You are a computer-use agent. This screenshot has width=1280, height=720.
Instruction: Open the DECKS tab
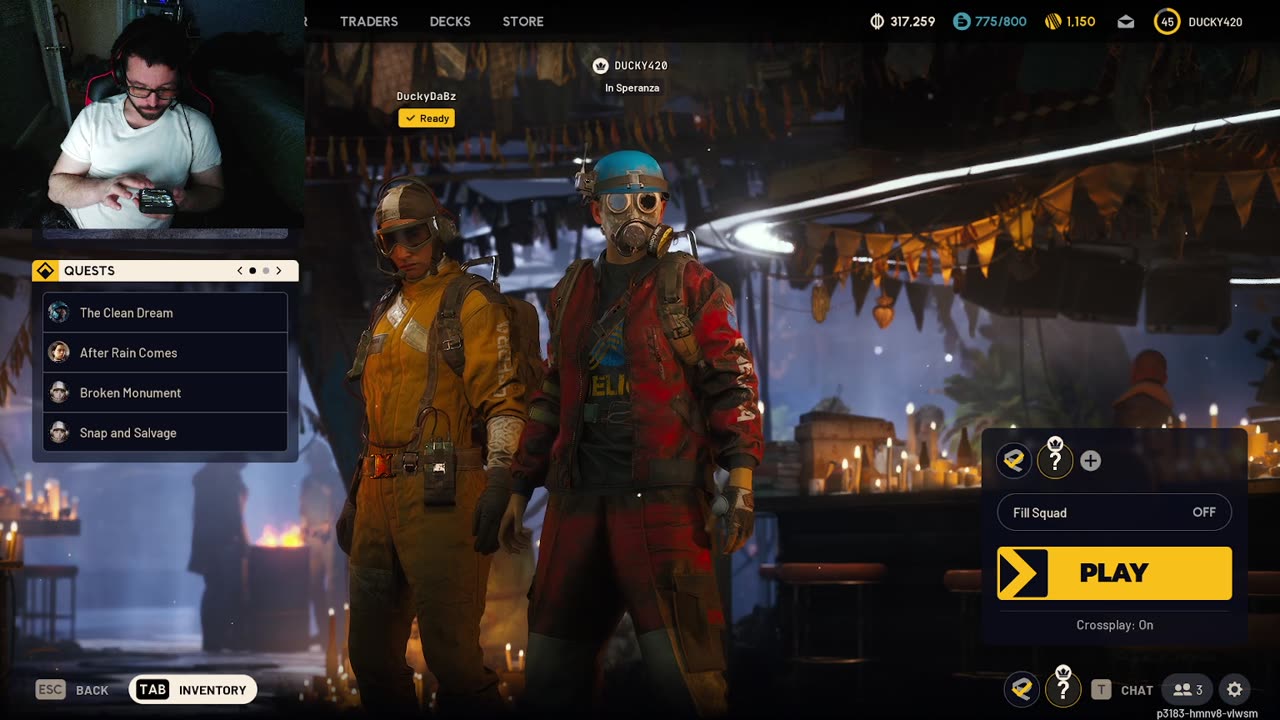point(450,21)
